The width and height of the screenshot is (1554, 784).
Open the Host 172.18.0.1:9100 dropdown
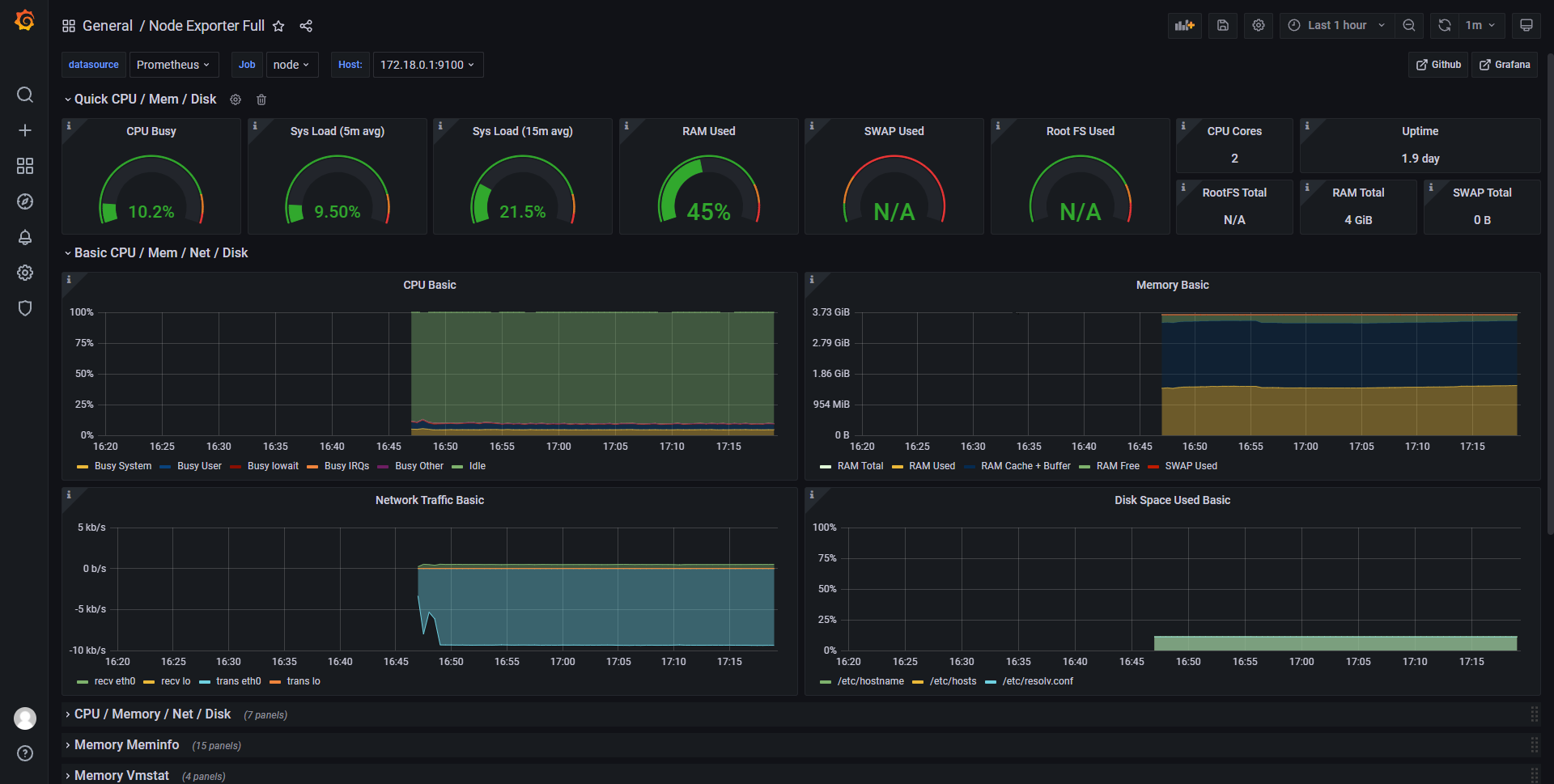tap(427, 65)
